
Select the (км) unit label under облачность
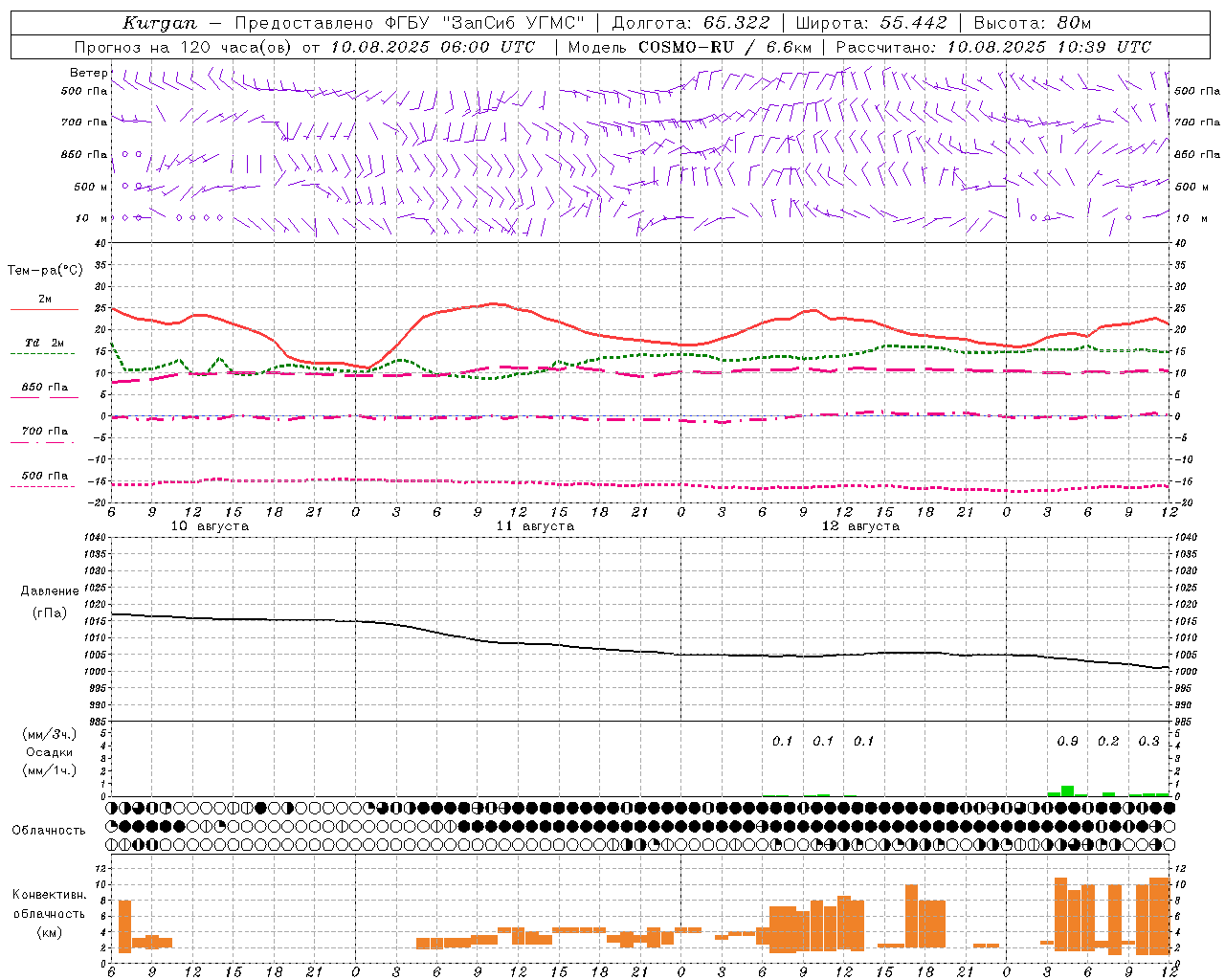pos(49,932)
